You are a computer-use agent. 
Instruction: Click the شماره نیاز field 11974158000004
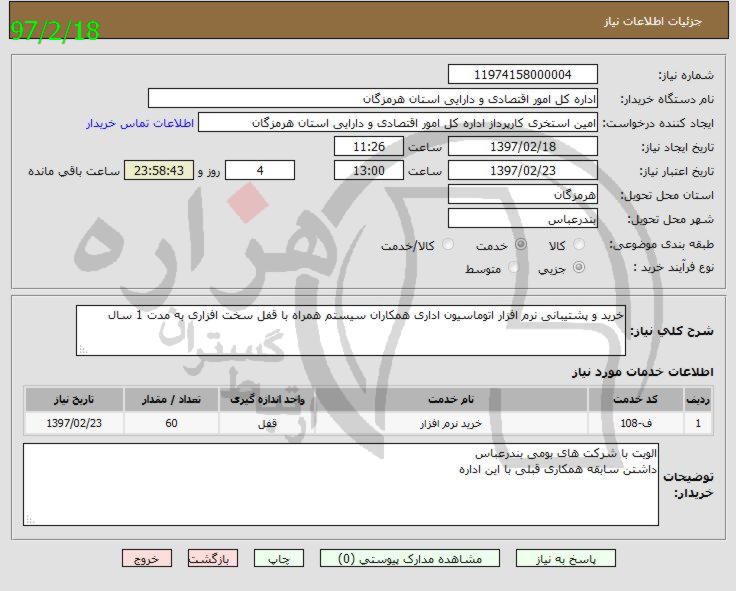523,75
